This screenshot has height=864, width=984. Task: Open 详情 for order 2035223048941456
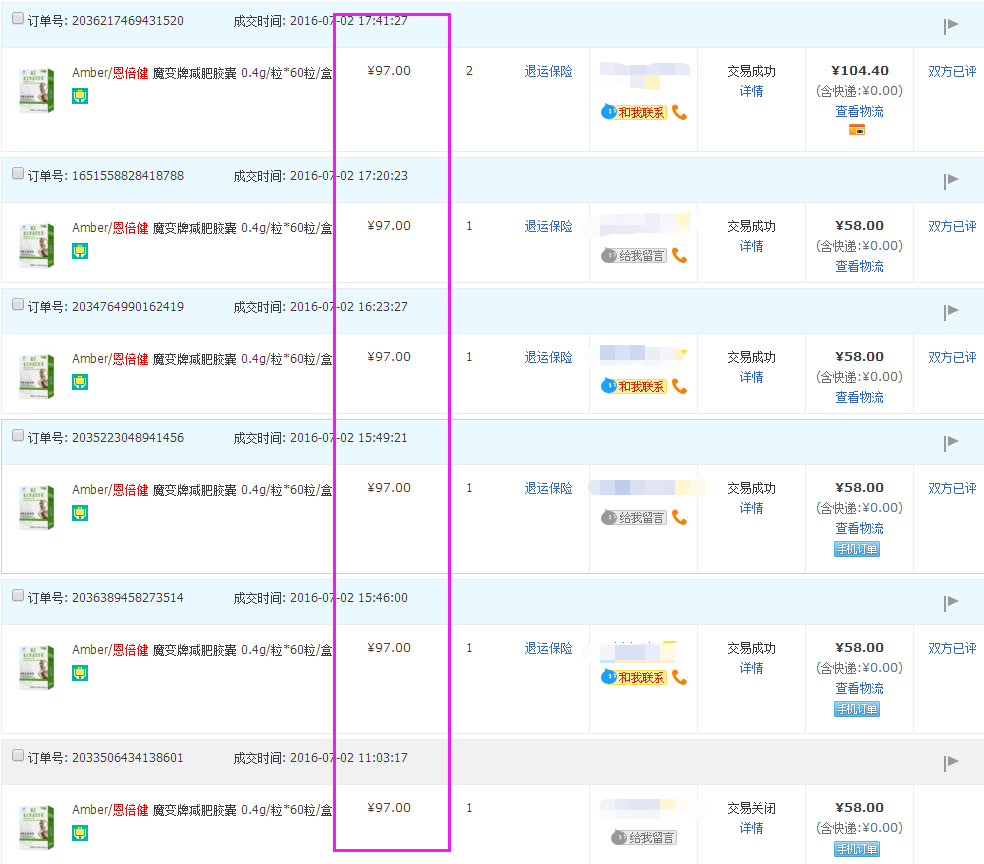click(x=751, y=508)
